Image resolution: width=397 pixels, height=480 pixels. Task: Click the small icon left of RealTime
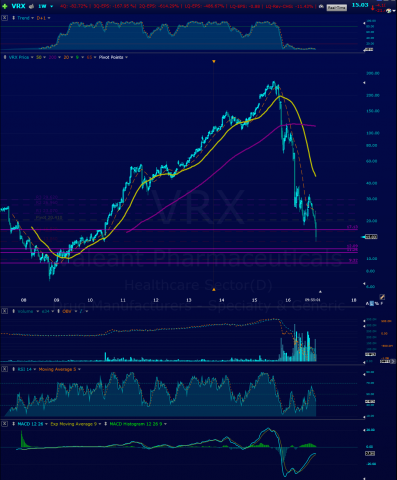321,6
